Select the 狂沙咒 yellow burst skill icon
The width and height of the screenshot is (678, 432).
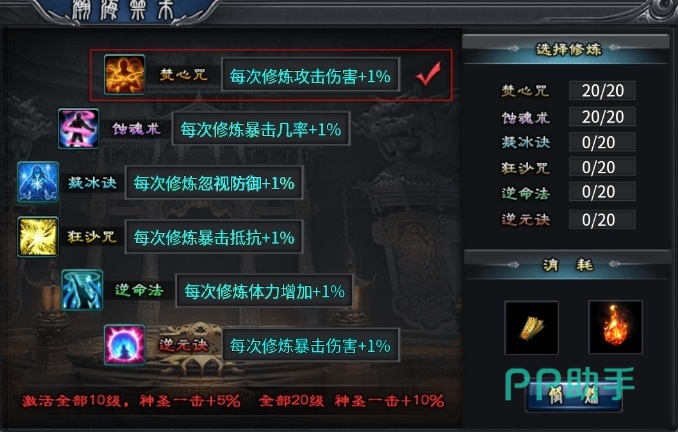[38, 237]
